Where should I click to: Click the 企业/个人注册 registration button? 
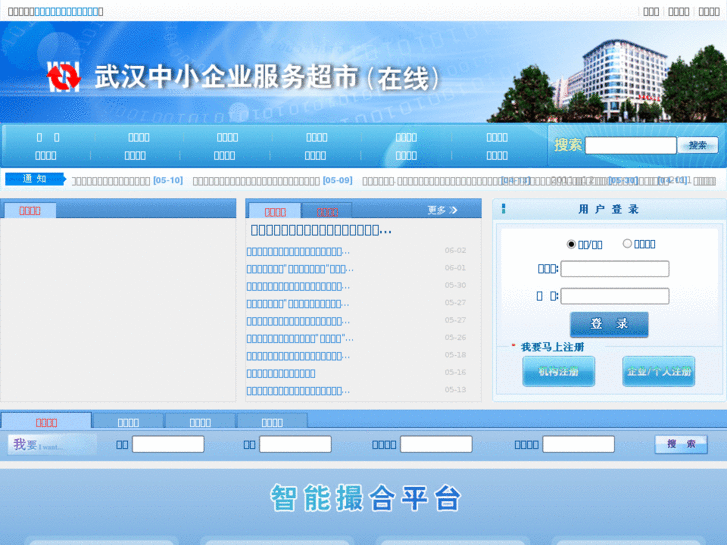[658, 371]
